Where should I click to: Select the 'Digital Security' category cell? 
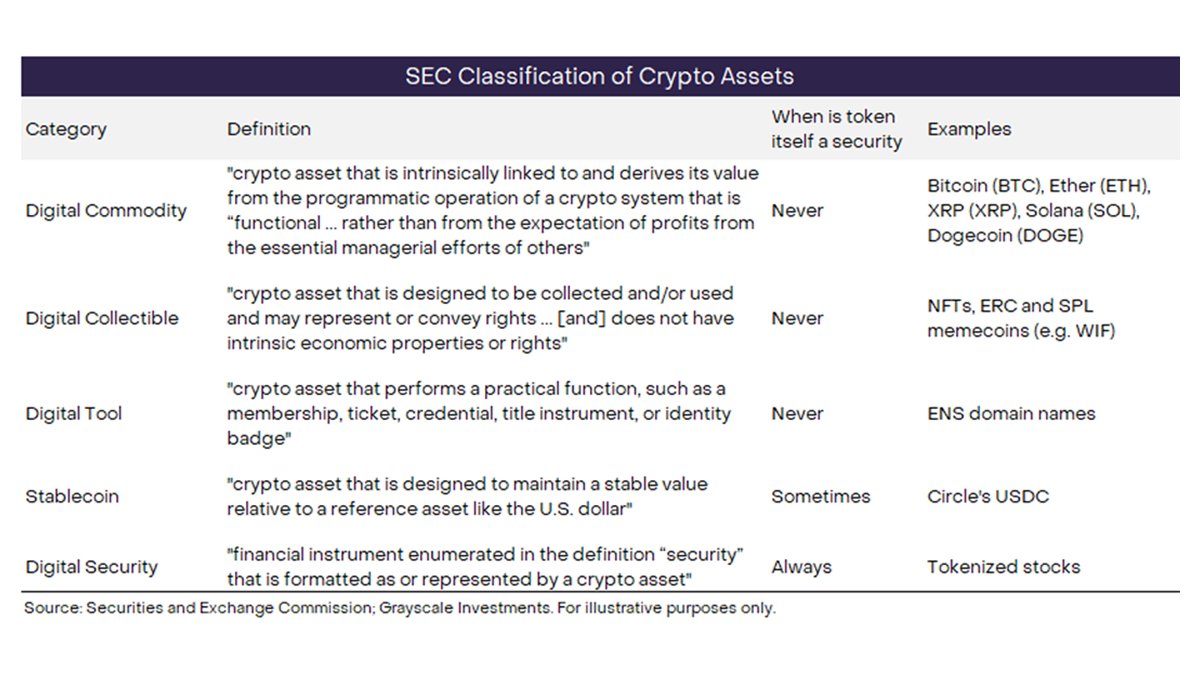92,567
